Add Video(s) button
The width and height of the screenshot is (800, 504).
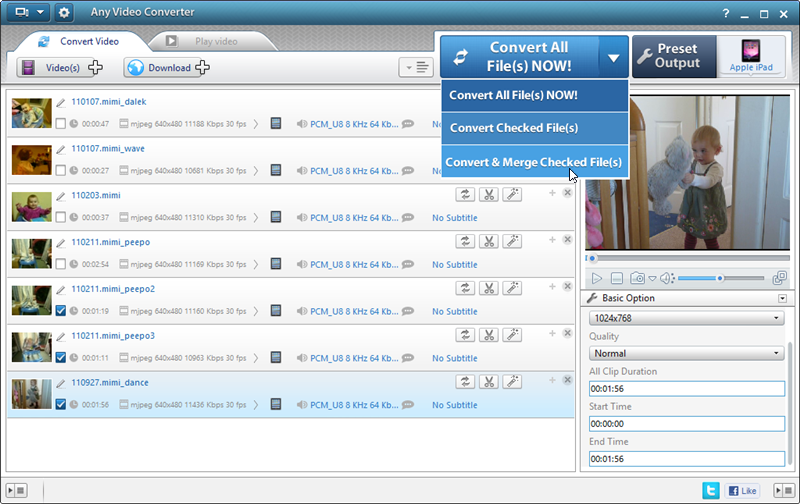pos(60,67)
